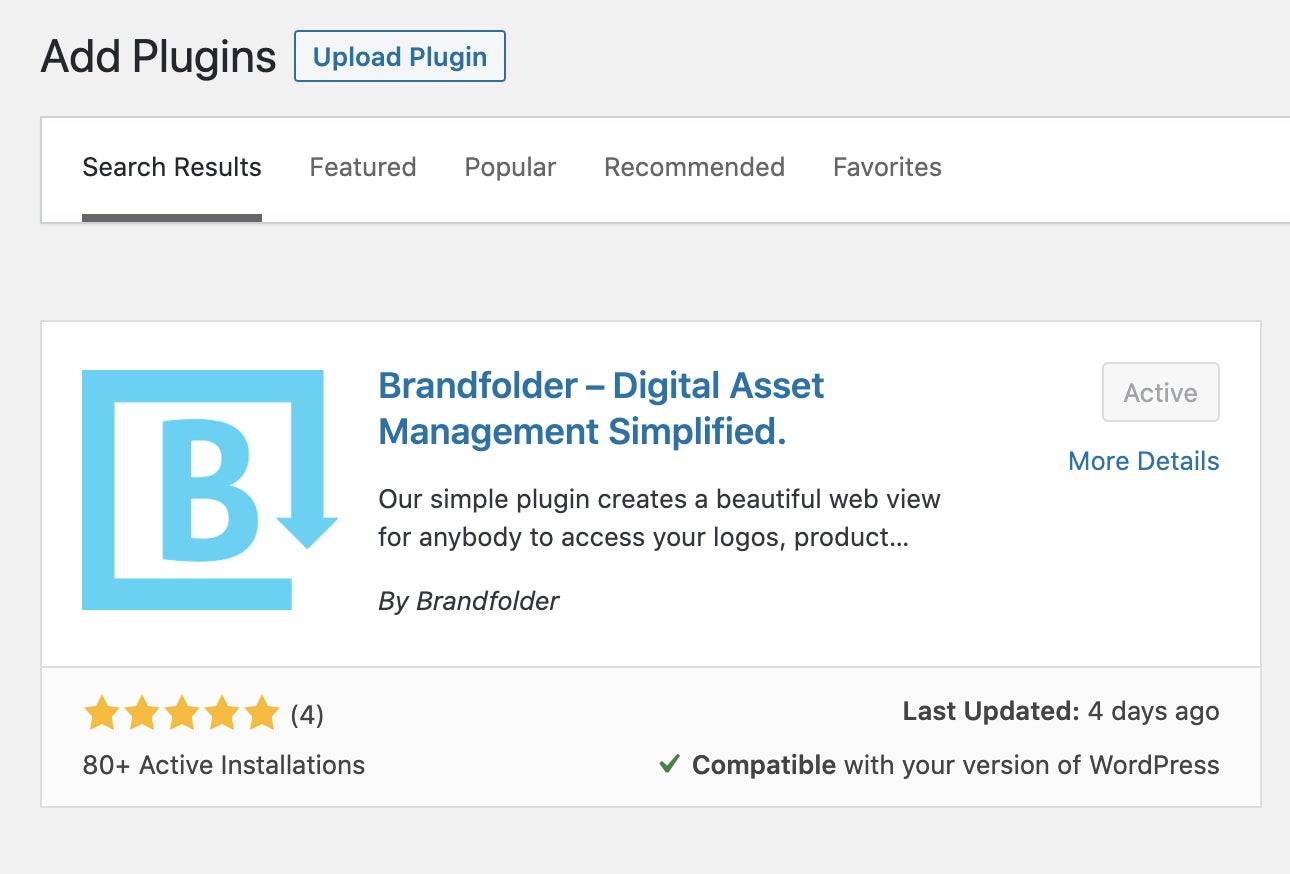Select the Search Results tab
This screenshot has height=874, width=1290.
(x=172, y=167)
